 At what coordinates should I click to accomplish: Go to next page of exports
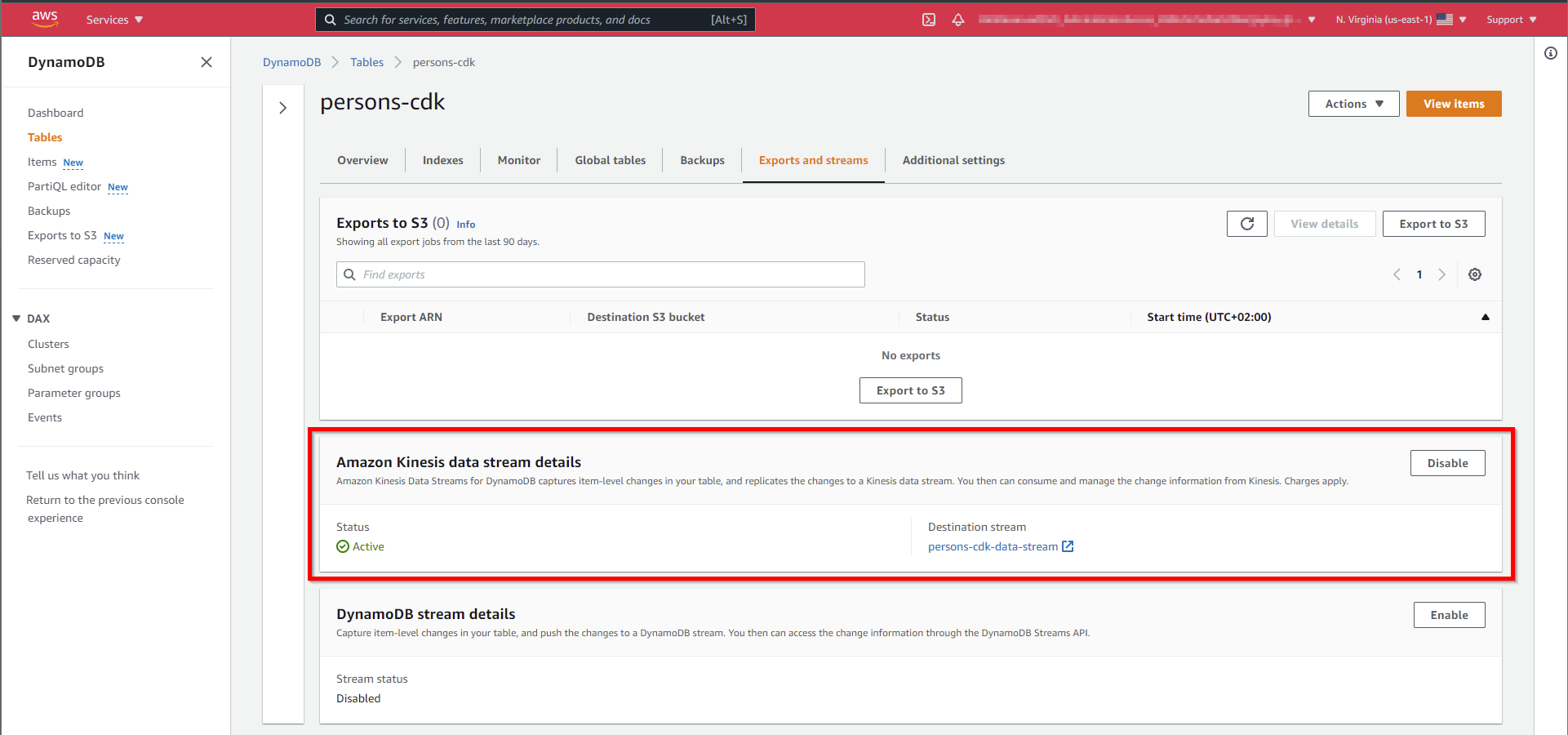pyautogui.click(x=1442, y=274)
